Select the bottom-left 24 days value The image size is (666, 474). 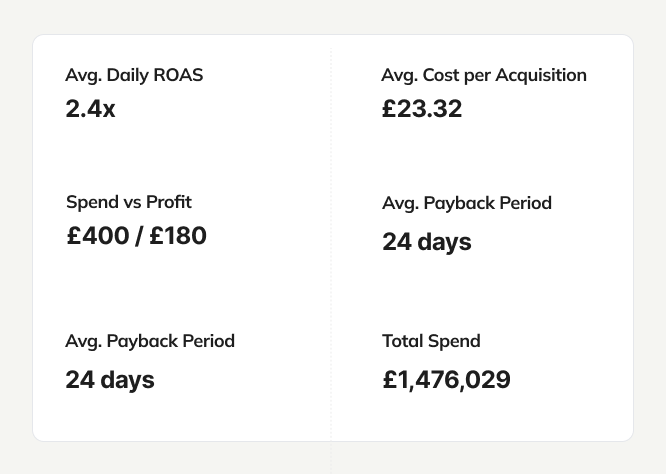[110, 380]
